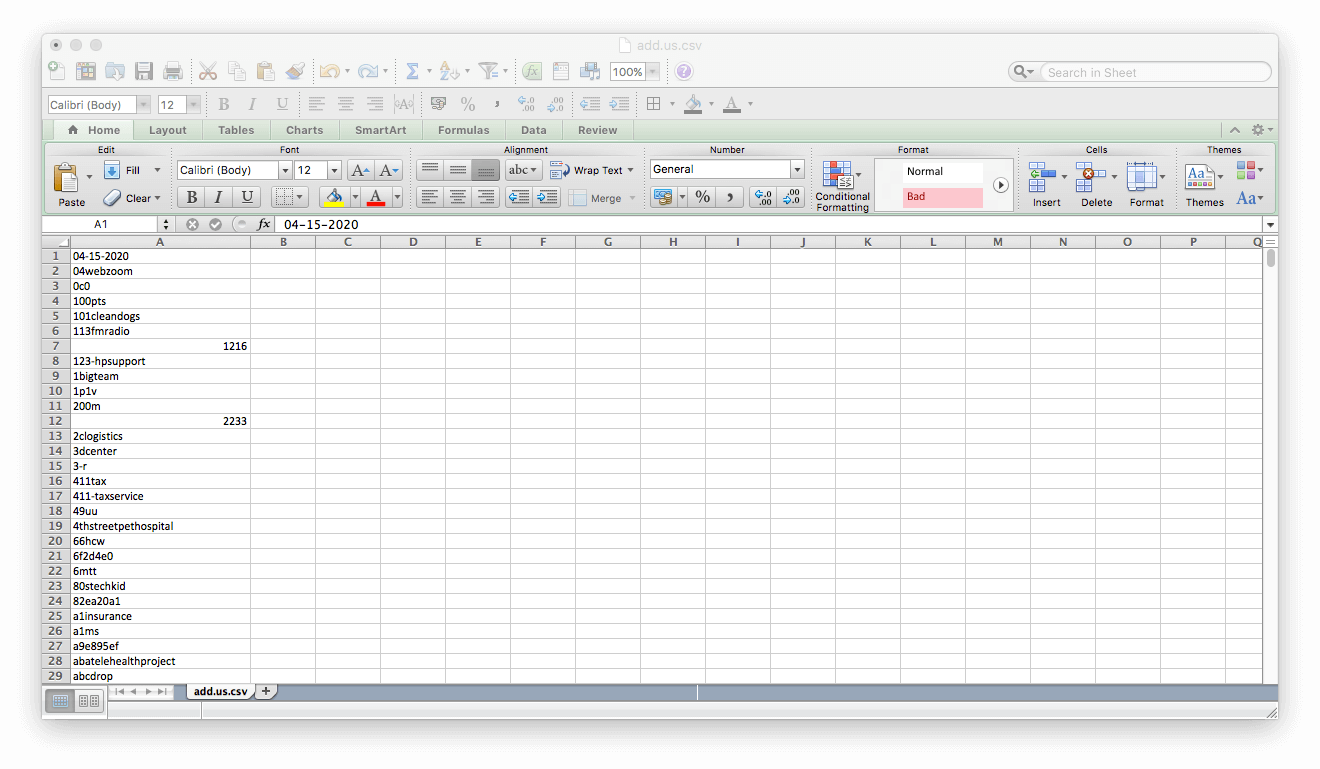
Task: Activate the Format Painter brush icon
Action: (x=294, y=71)
